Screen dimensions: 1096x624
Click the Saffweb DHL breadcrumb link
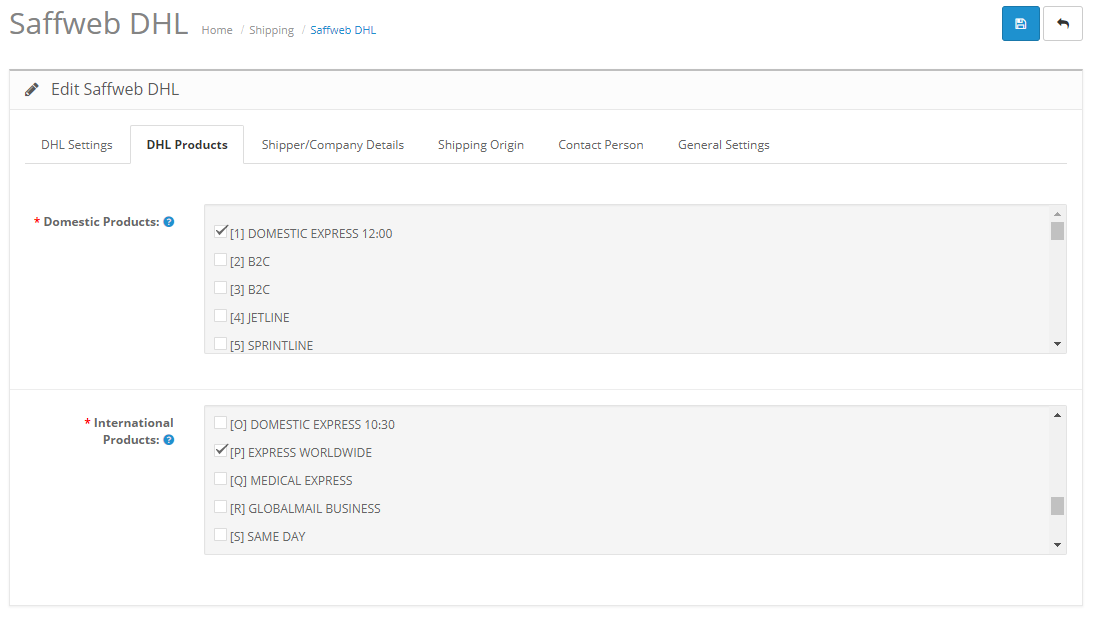coord(343,30)
